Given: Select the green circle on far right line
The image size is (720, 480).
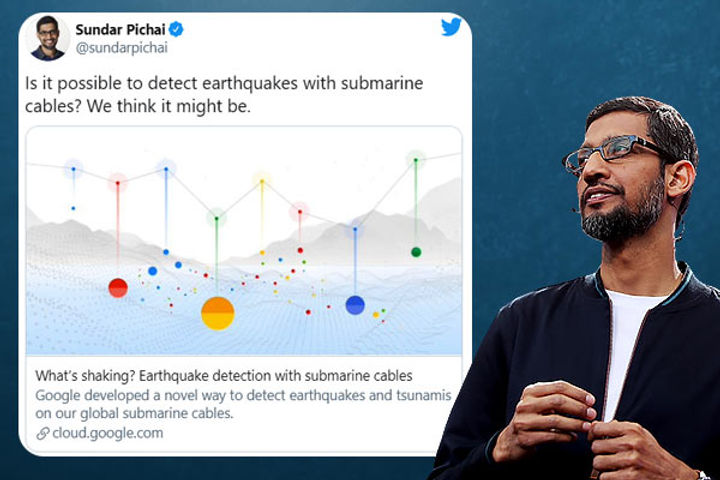Looking at the screenshot, I should [x=416, y=252].
